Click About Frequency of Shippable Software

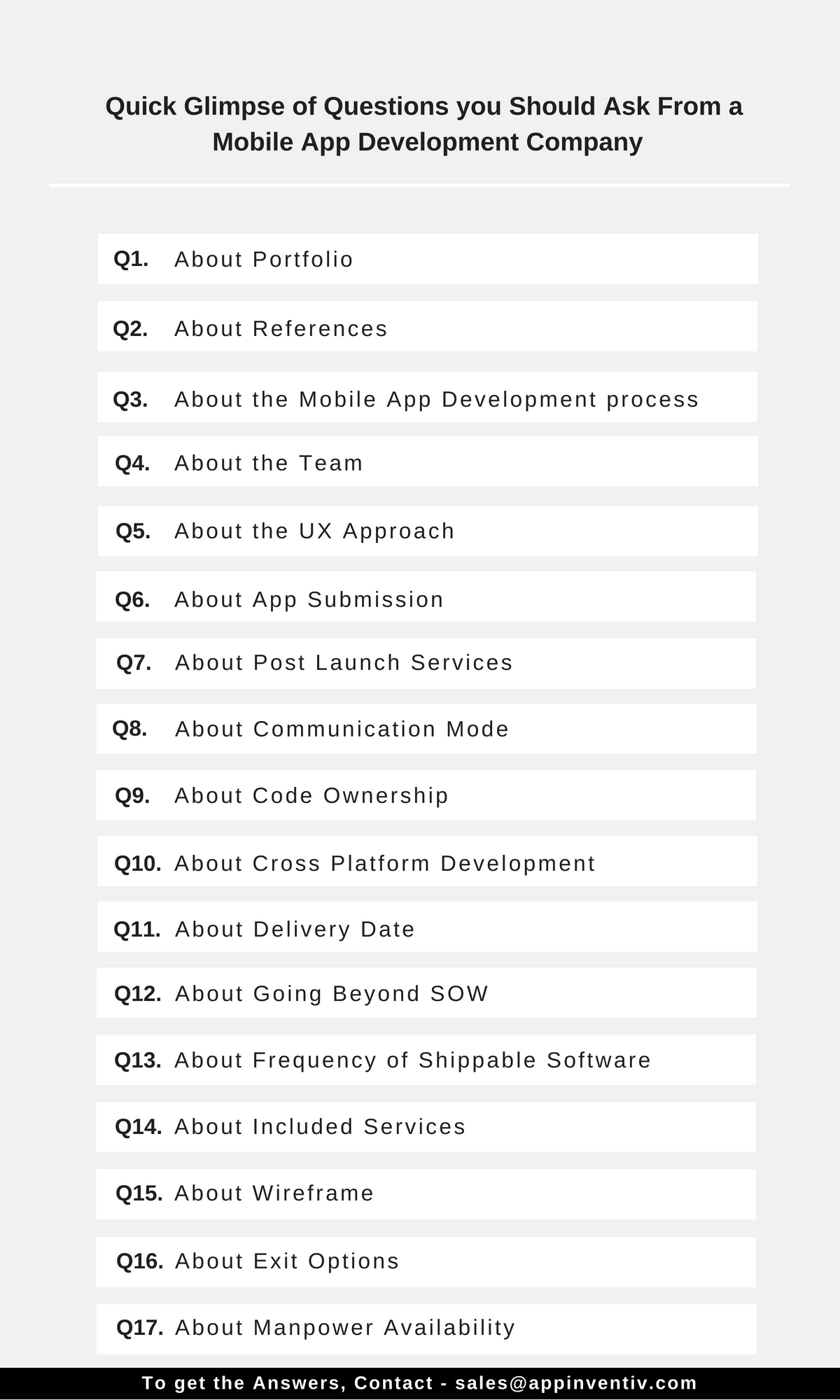pyautogui.click(x=427, y=1060)
